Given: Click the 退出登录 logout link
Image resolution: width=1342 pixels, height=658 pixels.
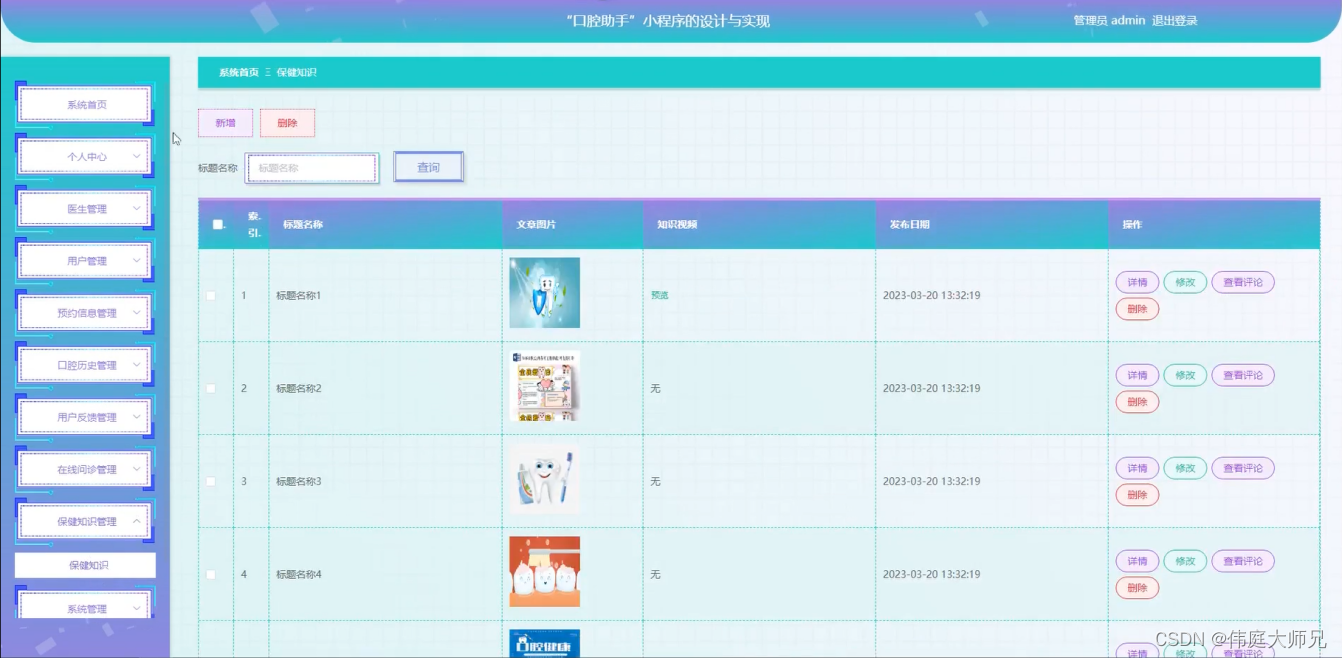Looking at the screenshot, I should [1174, 20].
